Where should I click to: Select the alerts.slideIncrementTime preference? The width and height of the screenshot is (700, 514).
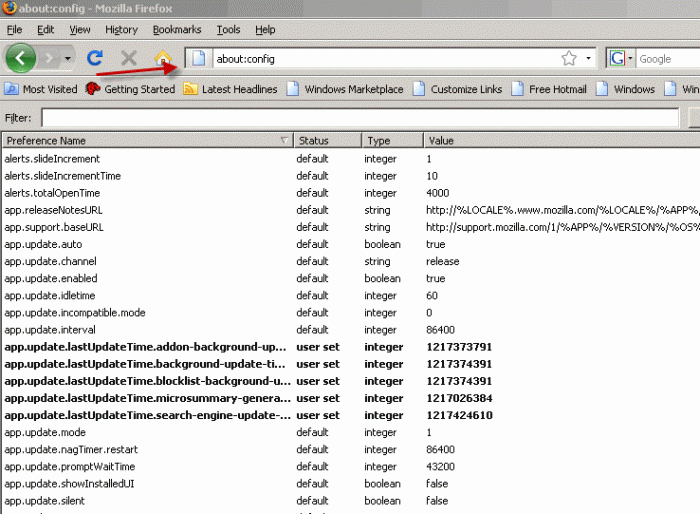tap(62, 176)
